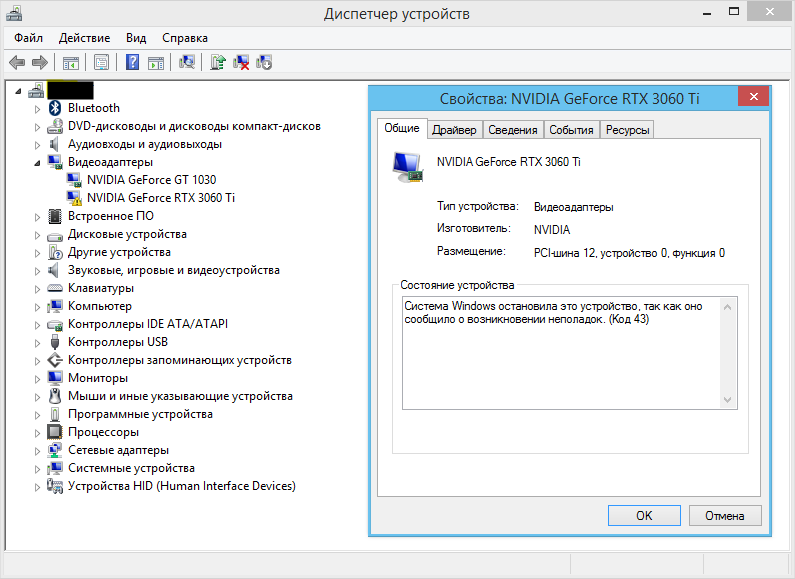Select the Мониторы label
This screenshot has height=579, width=795.
pos(98,378)
